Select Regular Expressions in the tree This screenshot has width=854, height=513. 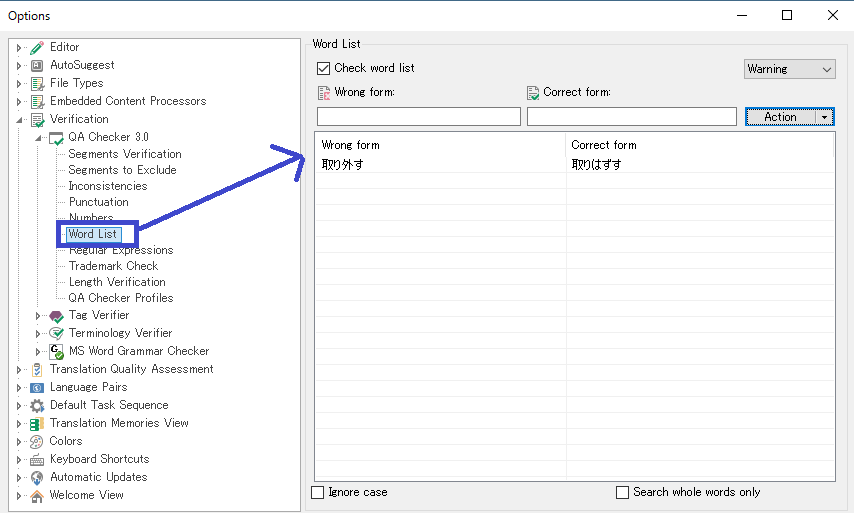tap(120, 250)
